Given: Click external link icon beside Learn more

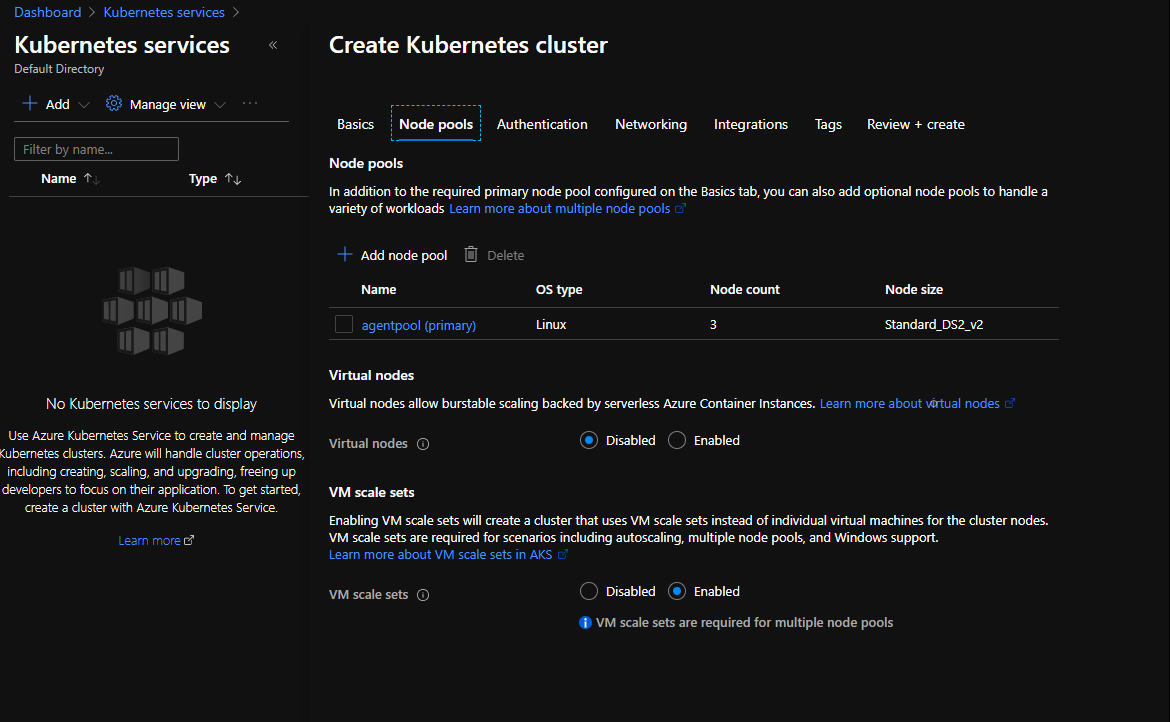Looking at the screenshot, I should point(189,541).
